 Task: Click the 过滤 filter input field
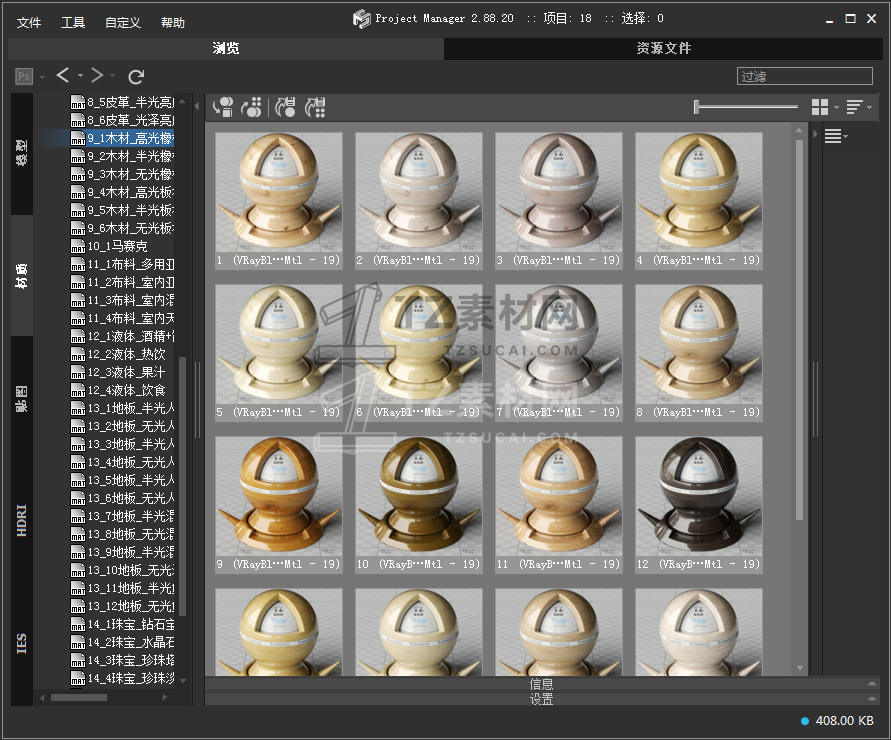pyautogui.click(x=804, y=76)
